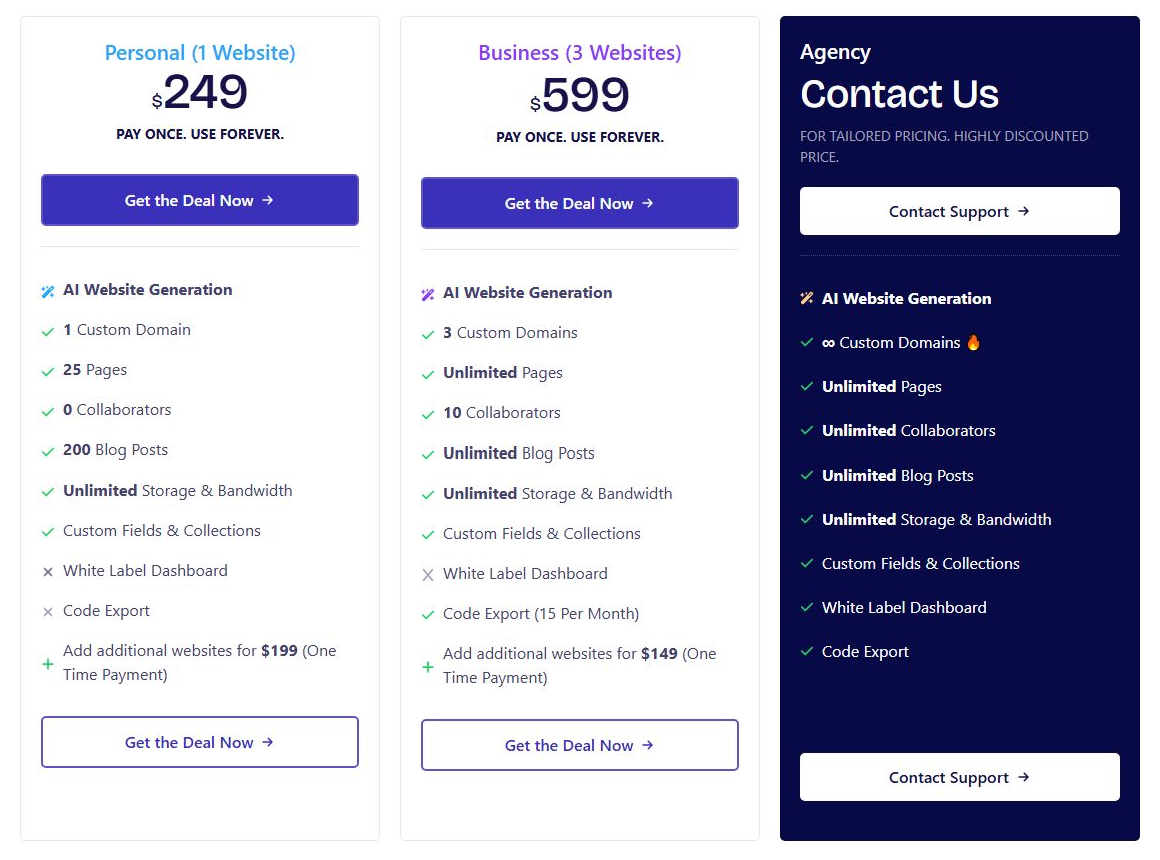Click the fire emoji next to Custom Domains

pos(974,343)
